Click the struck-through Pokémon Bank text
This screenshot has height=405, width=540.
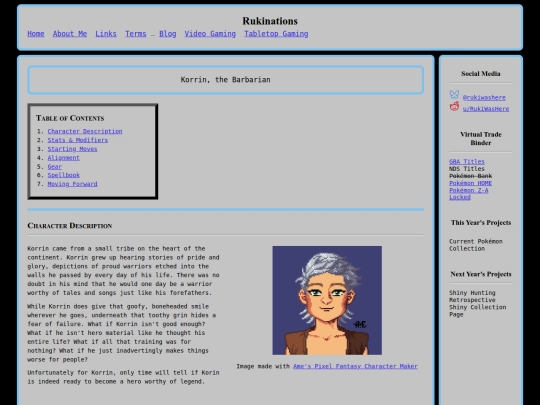tap(470, 176)
